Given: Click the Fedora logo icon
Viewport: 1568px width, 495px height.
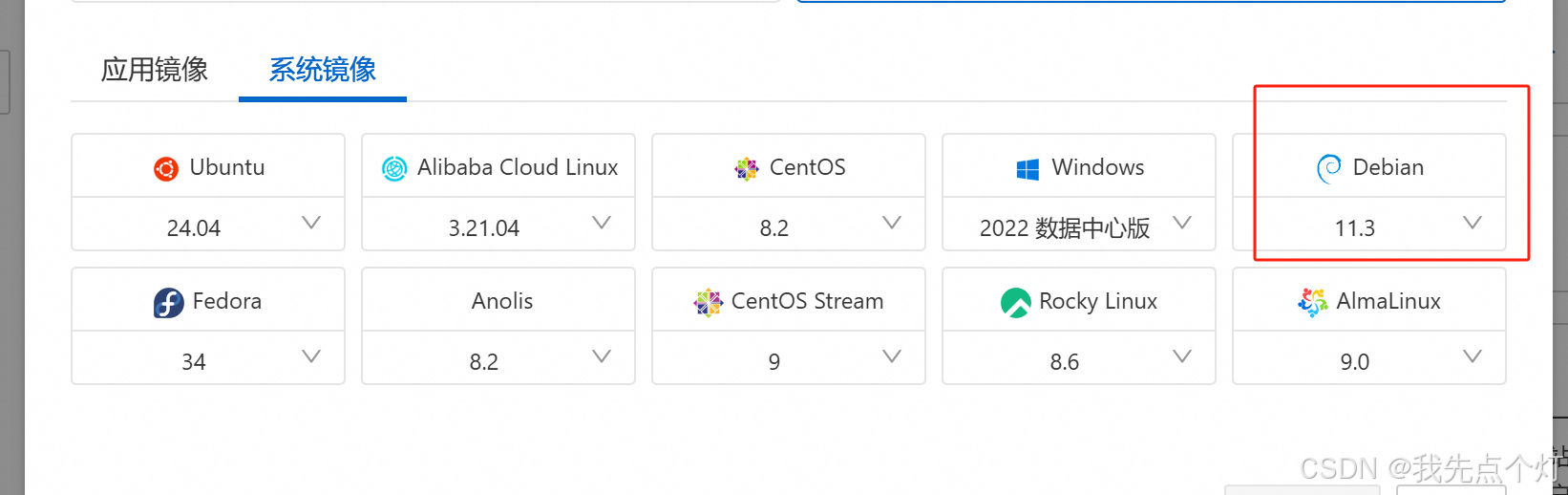Looking at the screenshot, I should [x=169, y=303].
